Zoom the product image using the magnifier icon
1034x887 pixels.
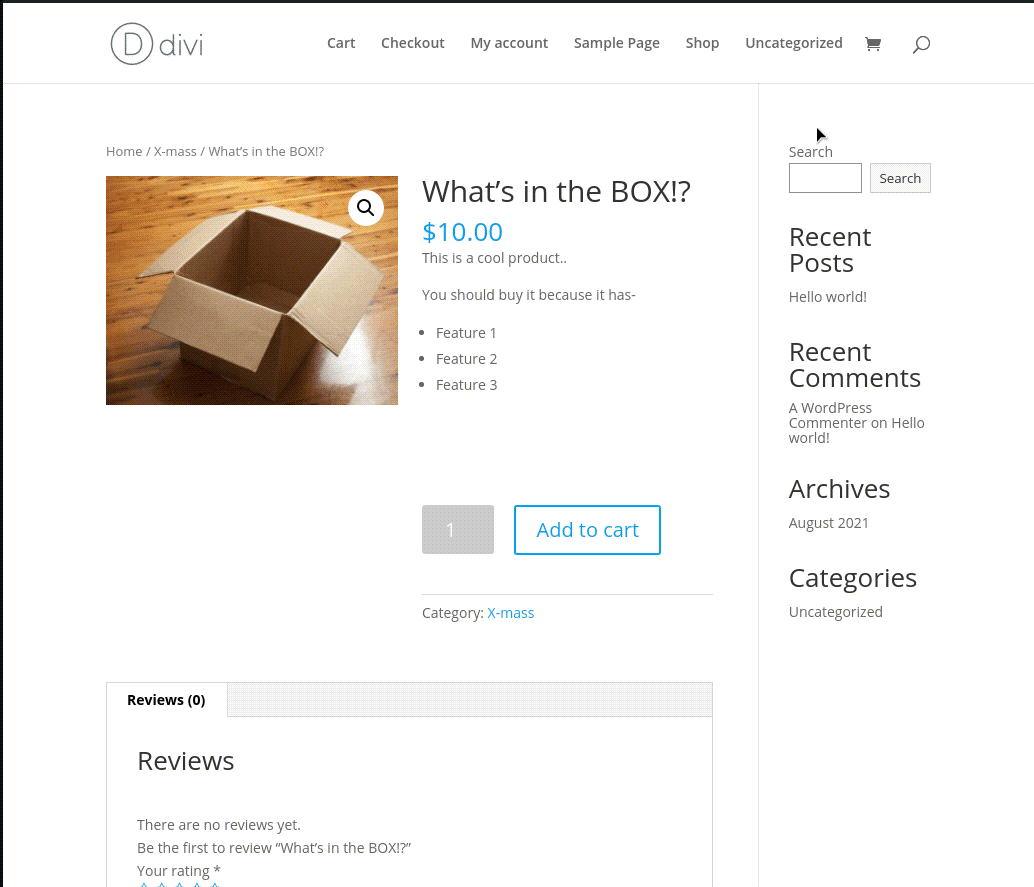(x=365, y=207)
